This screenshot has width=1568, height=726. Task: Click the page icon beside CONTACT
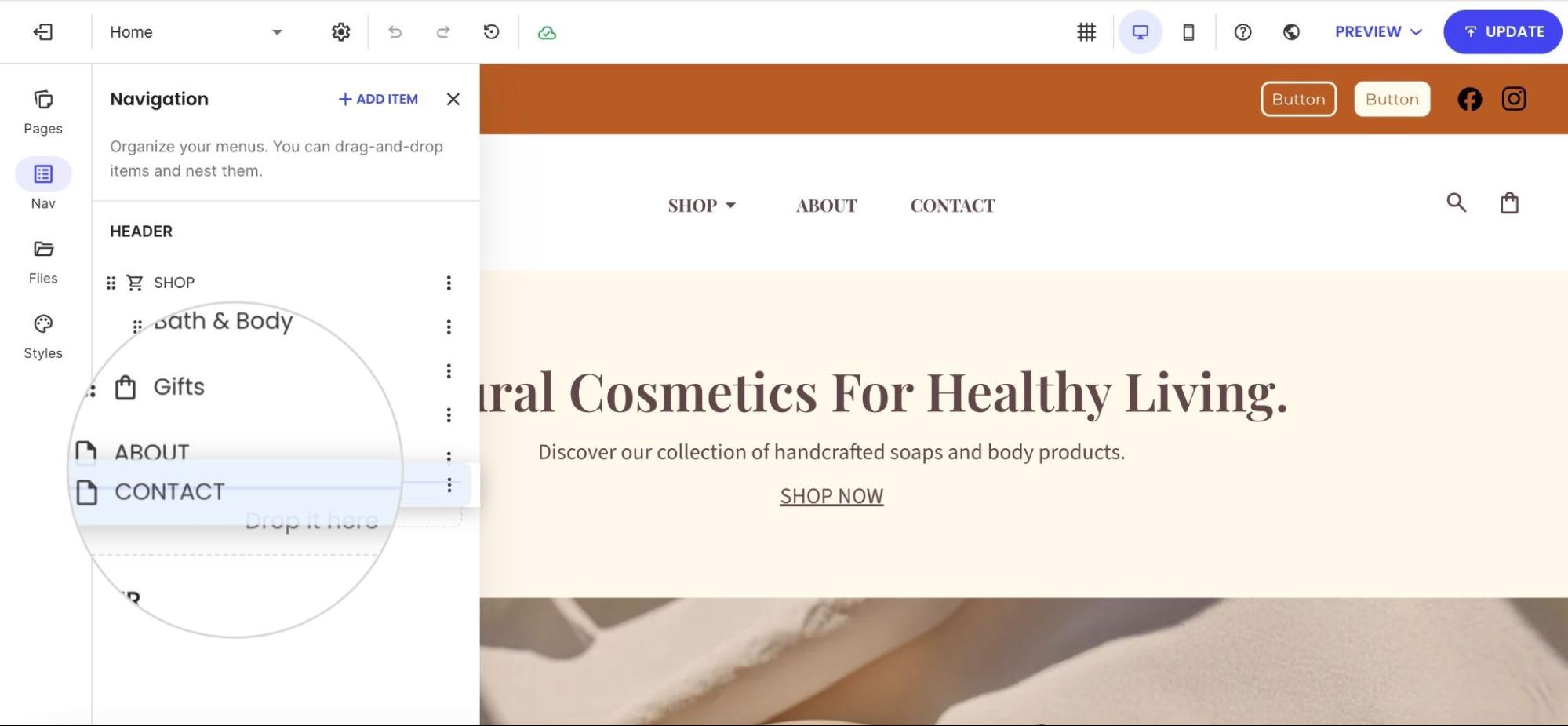(x=87, y=492)
